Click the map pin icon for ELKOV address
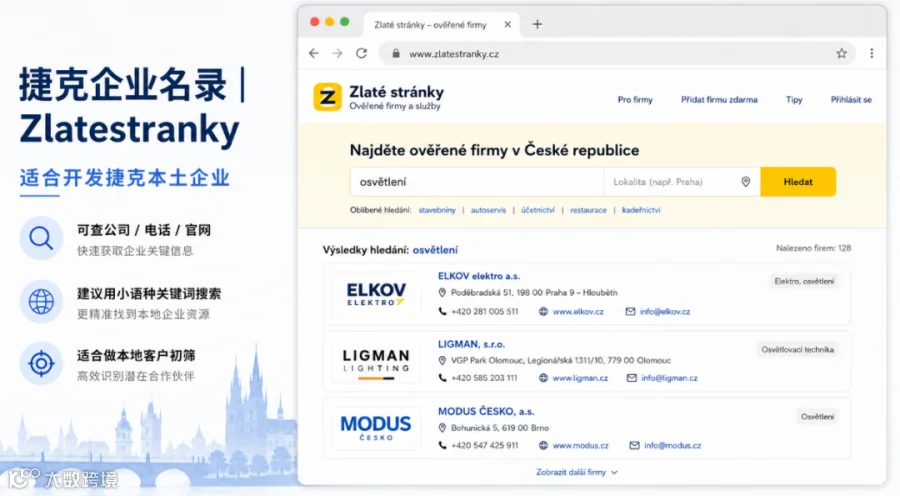The image size is (900, 496). [x=442, y=293]
